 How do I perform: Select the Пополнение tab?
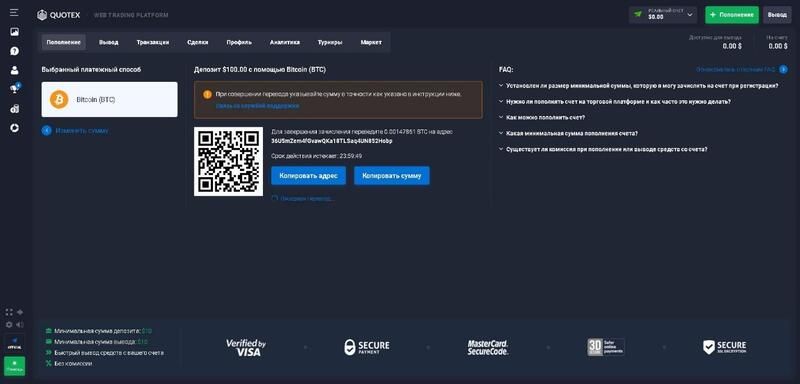(x=64, y=42)
